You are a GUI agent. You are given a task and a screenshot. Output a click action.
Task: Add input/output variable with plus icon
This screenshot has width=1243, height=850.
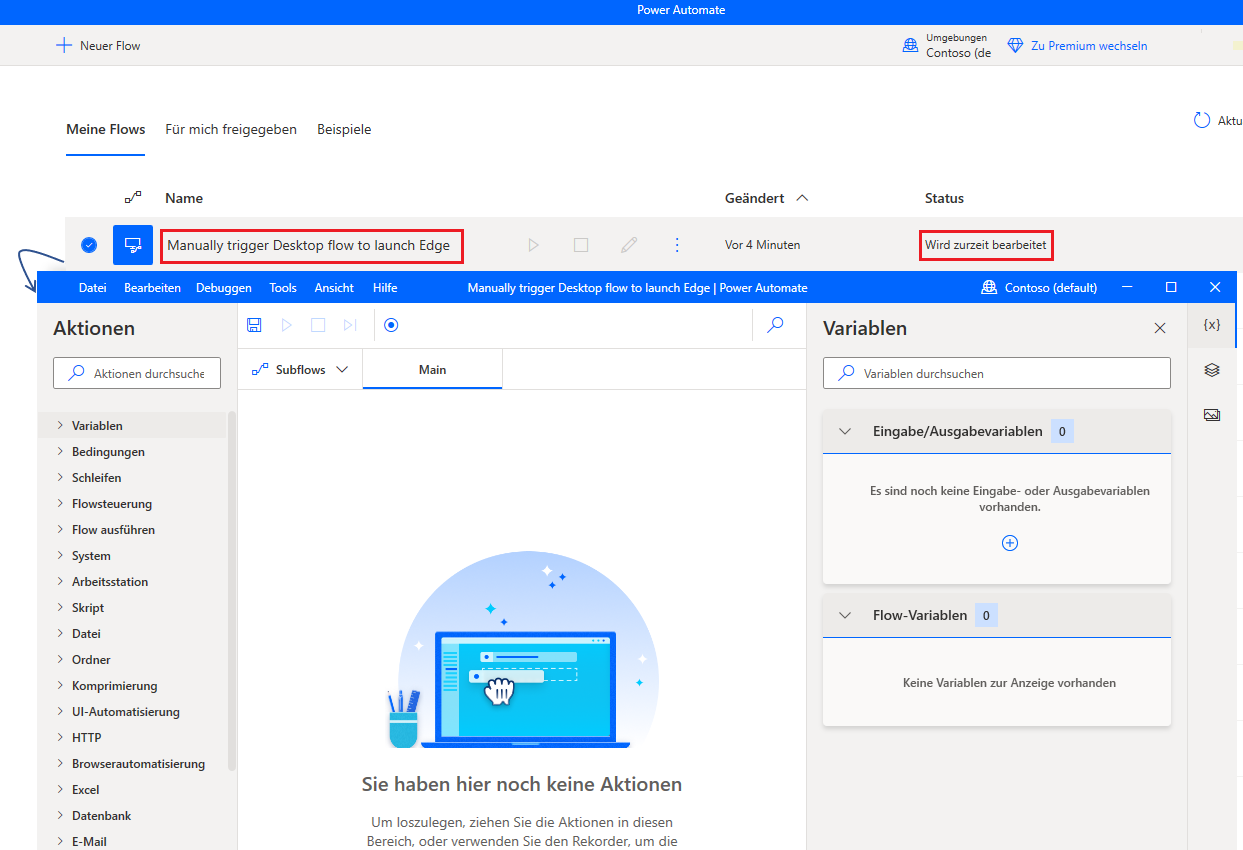pyautogui.click(x=1010, y=543)
